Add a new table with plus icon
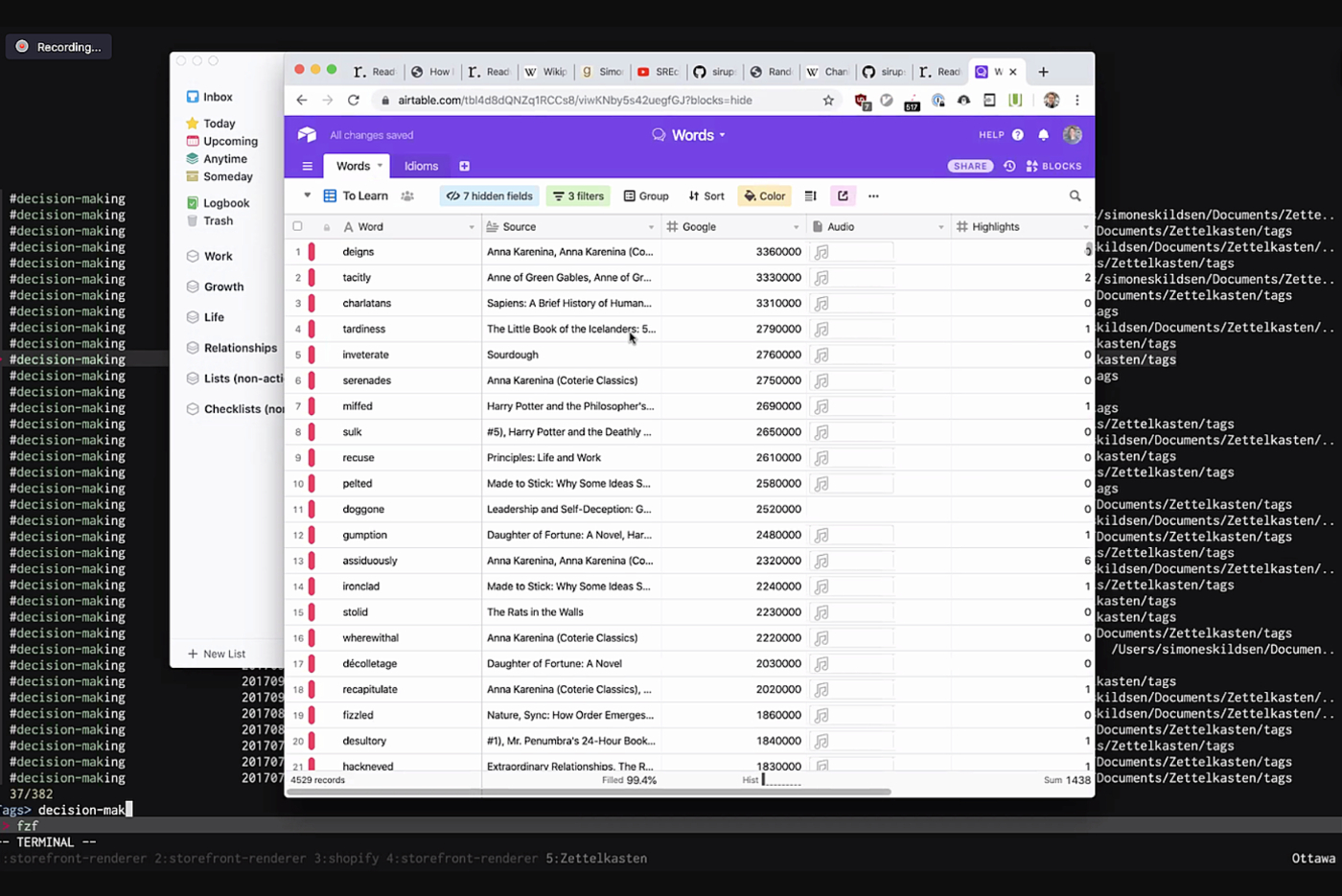Image resolution: width=1342 pixels, height=896 pixels. click(464, 166)
